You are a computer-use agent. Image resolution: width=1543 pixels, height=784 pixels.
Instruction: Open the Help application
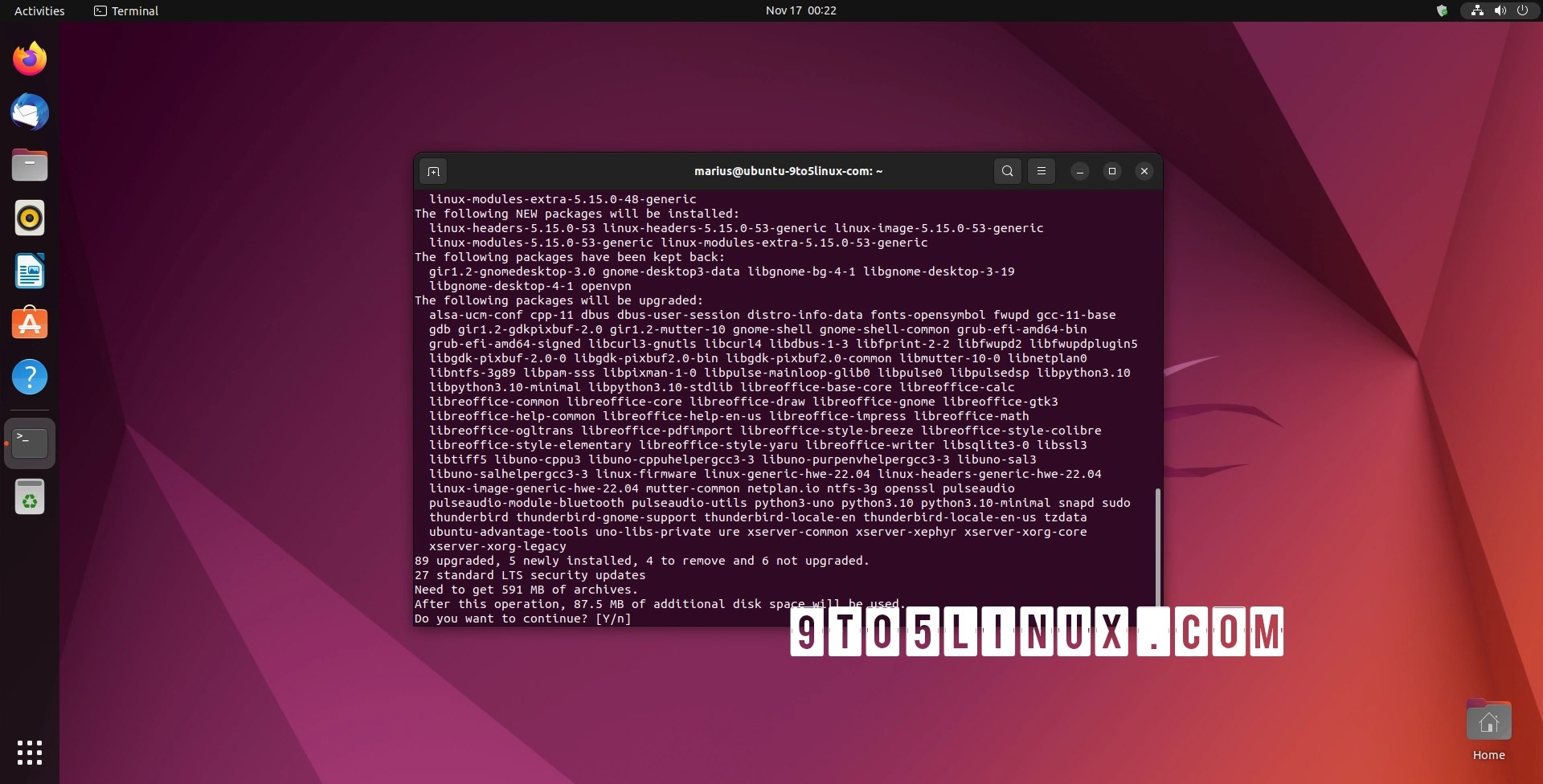coord(30,377)
